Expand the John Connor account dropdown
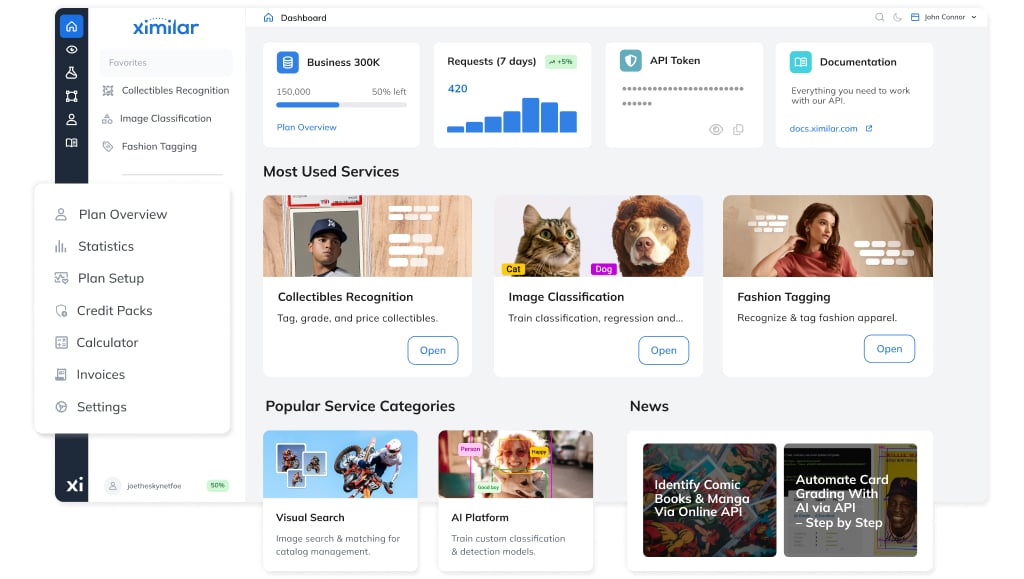 (x=974, y=18)
